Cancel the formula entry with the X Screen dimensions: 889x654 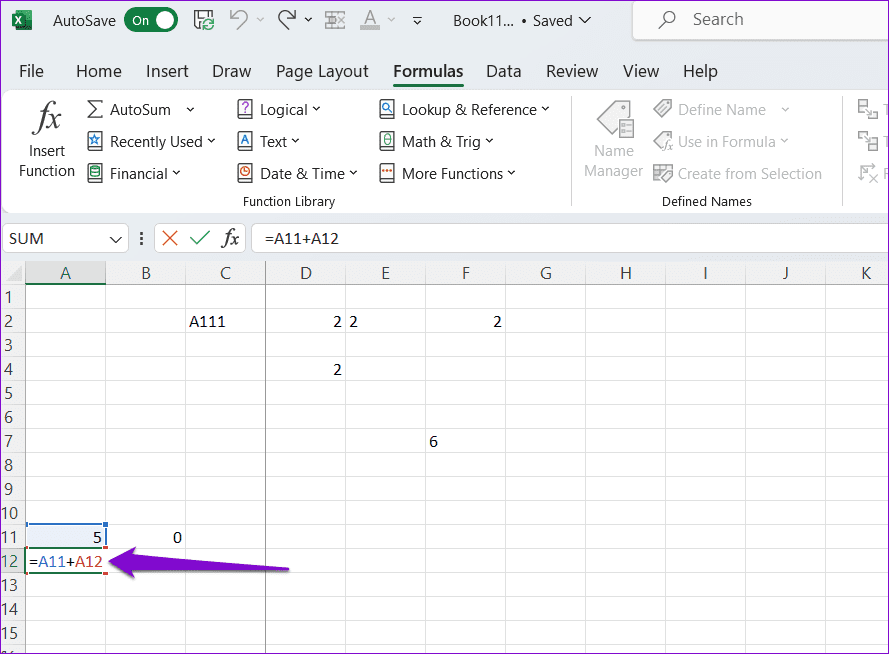click(x=170, y=238)
